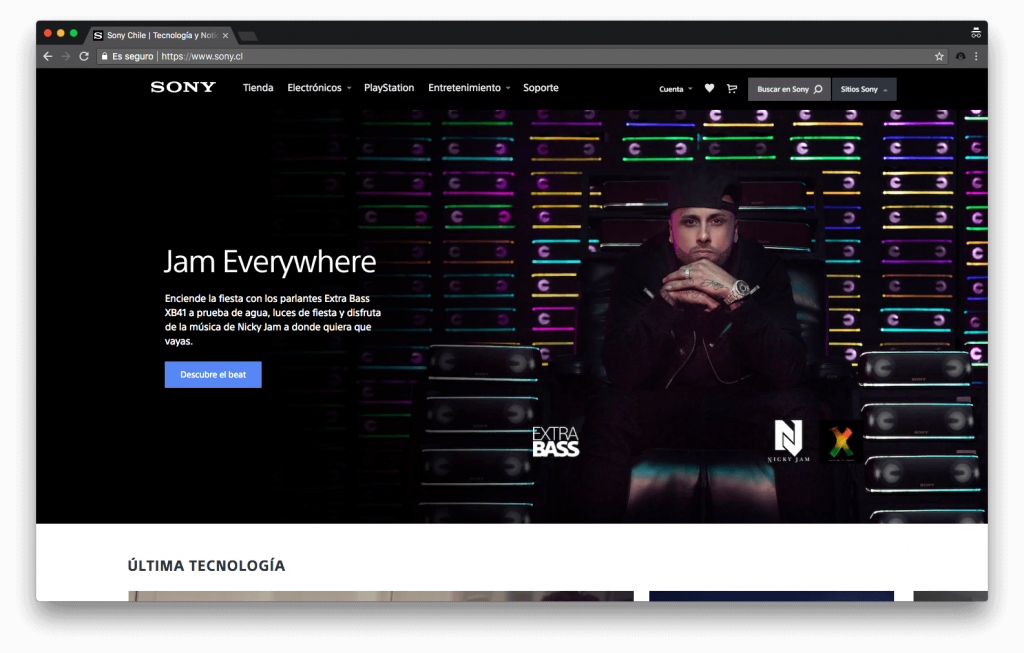
Task: Expand the Electrónicos dropdown menu
Action: [319, 88]
